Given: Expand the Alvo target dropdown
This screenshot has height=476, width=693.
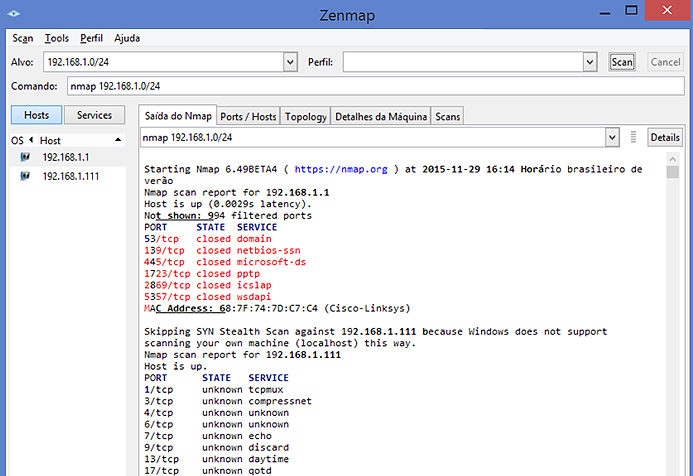Looking at the screenshot, I should click(291, 62).
